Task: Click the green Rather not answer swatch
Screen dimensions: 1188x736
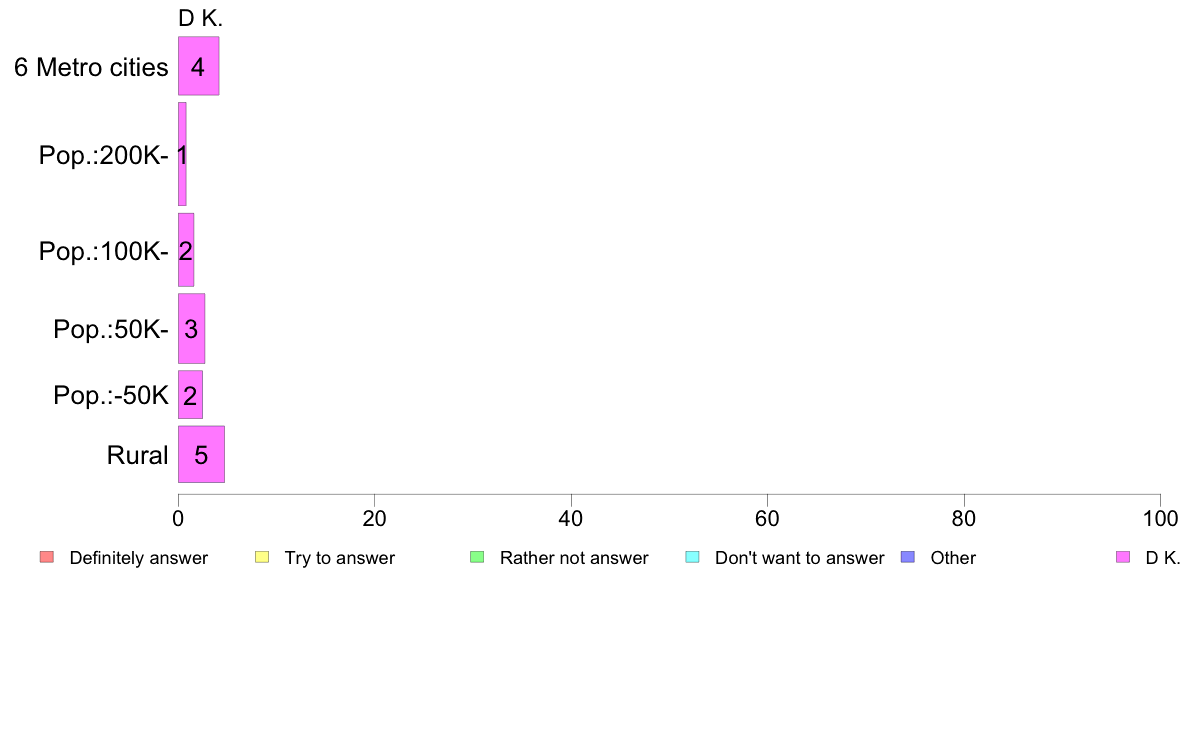Action: click(x=477, y=557)
